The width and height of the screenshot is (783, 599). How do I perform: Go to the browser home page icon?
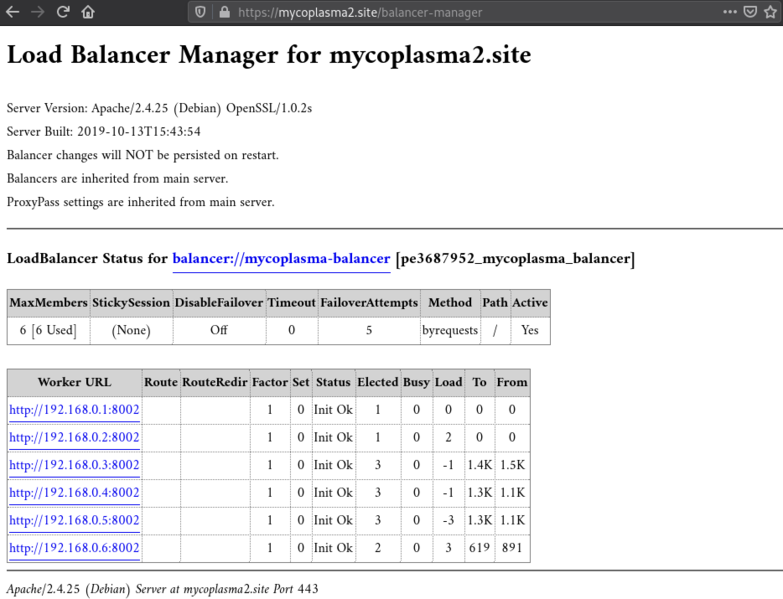pyautogui.click(x=88, y=12)
